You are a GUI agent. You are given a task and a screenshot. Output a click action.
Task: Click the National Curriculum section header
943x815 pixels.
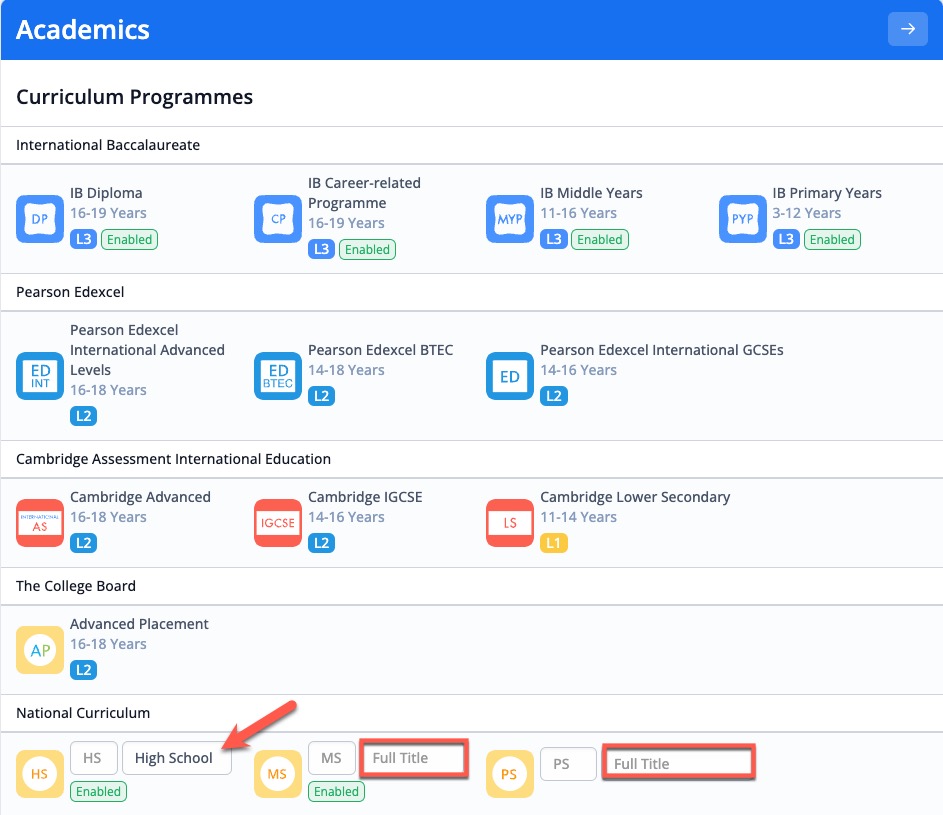coord(83,713)
